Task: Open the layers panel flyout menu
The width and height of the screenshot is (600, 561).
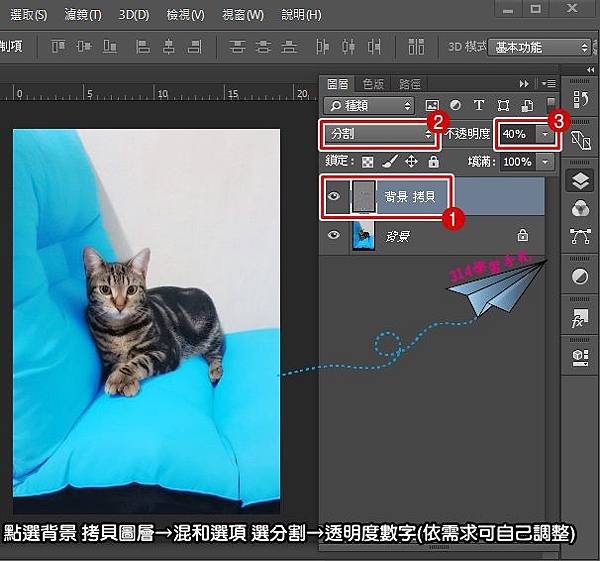Action: 548,83
